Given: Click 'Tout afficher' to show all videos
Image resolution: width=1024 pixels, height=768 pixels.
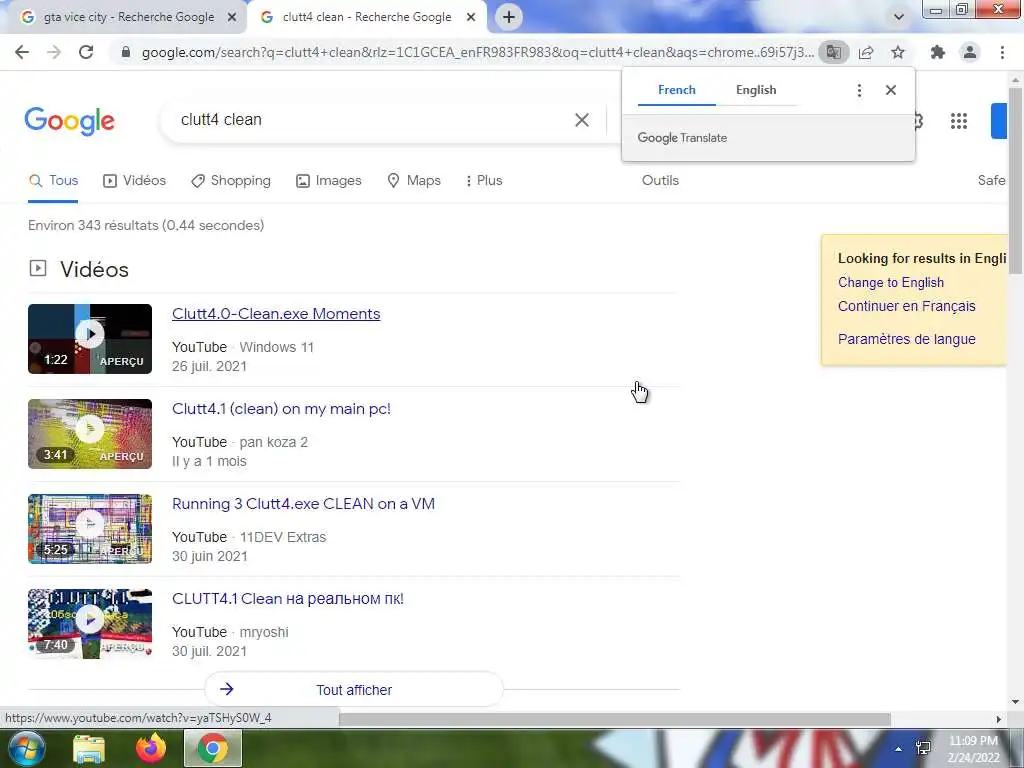Looking at the screenshot, I should (x=354, y=690).
